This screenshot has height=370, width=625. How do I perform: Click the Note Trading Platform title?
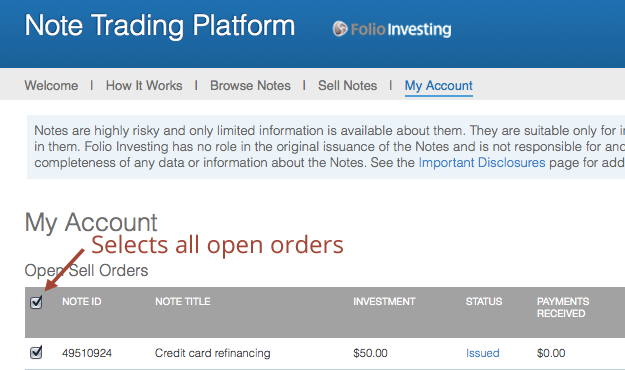(x=160, y=26)
